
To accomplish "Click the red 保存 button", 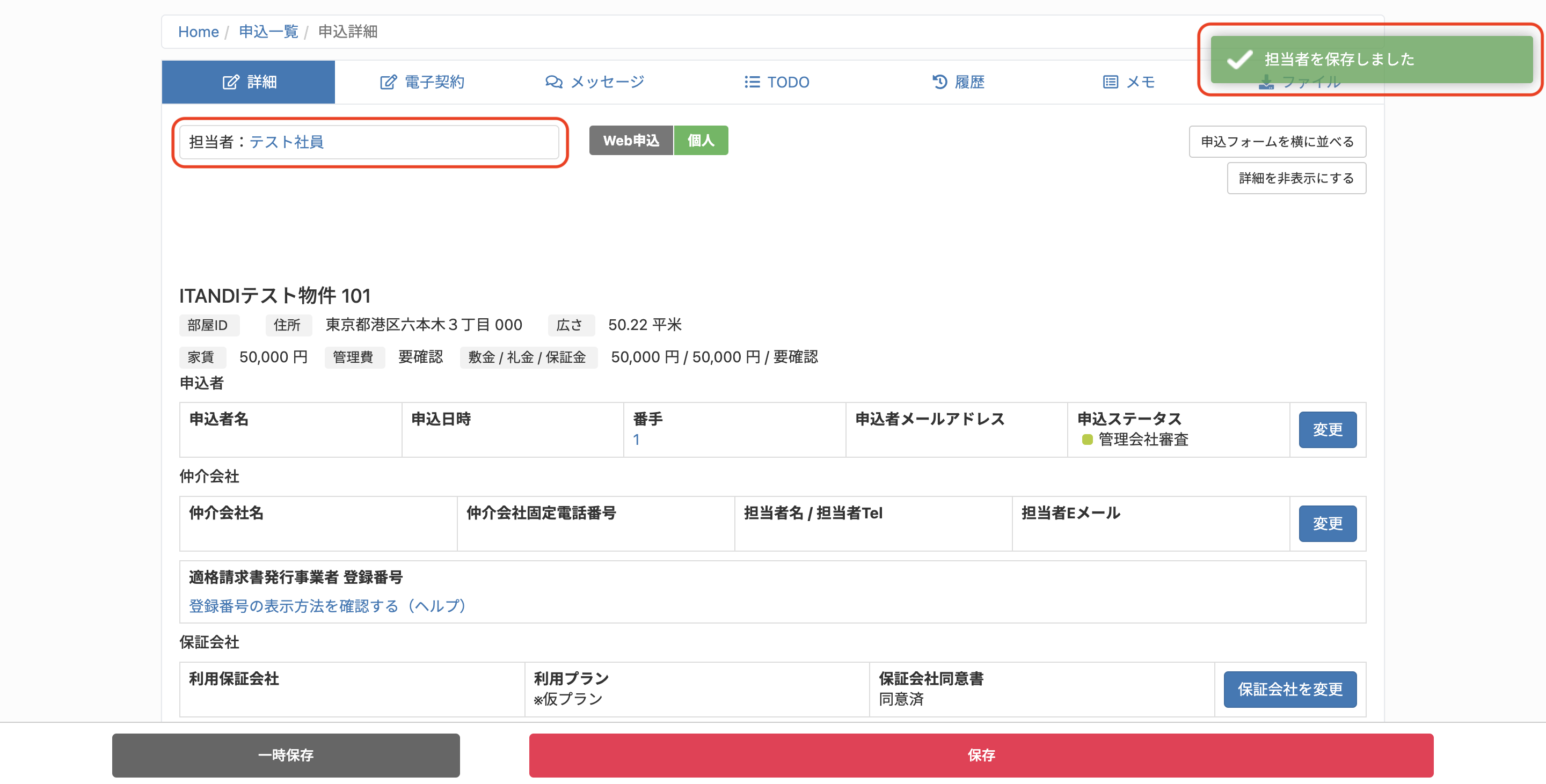I will (x=981, y=756).
